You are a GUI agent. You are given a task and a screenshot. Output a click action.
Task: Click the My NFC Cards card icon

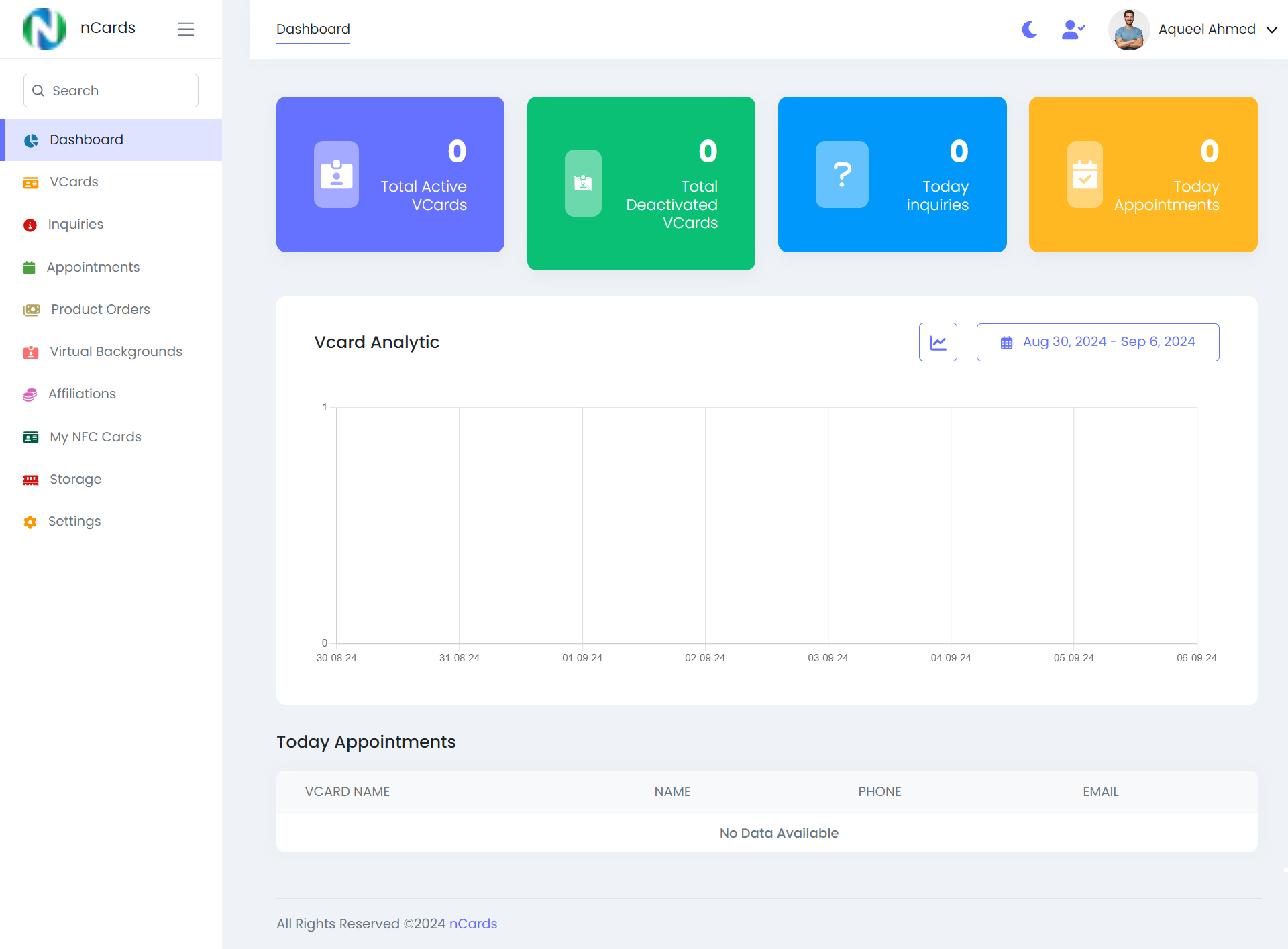pos(30,437)
